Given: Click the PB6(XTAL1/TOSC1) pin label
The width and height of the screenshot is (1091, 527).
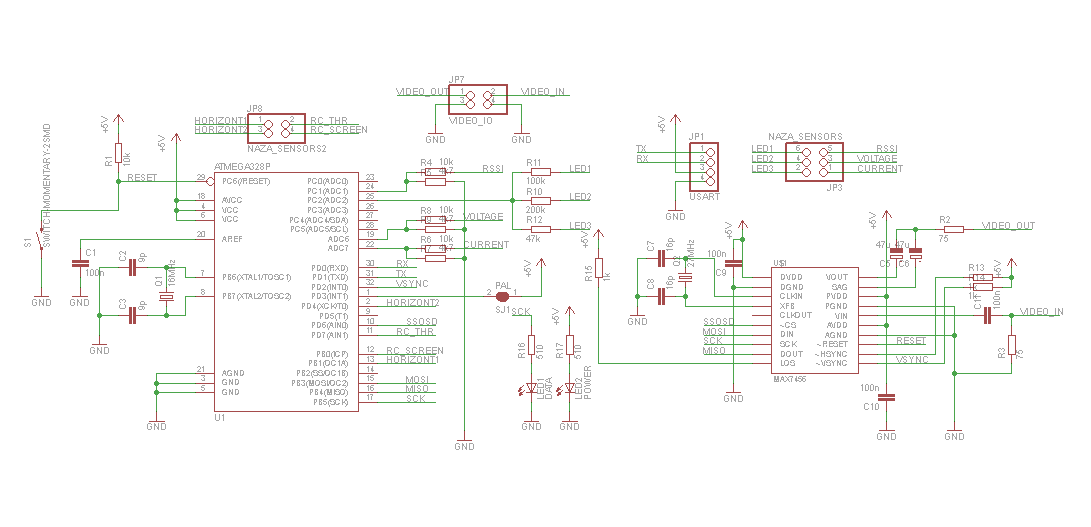Looking at the screenshot, I should [x=256, y=277].
